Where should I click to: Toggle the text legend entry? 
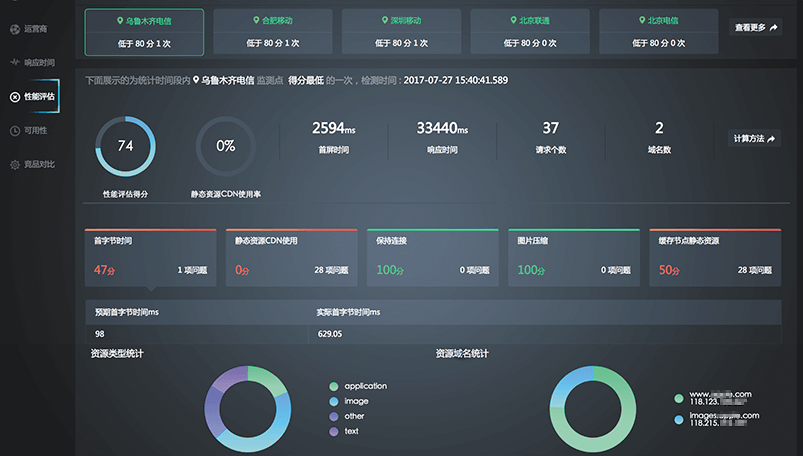coord(334,431)
